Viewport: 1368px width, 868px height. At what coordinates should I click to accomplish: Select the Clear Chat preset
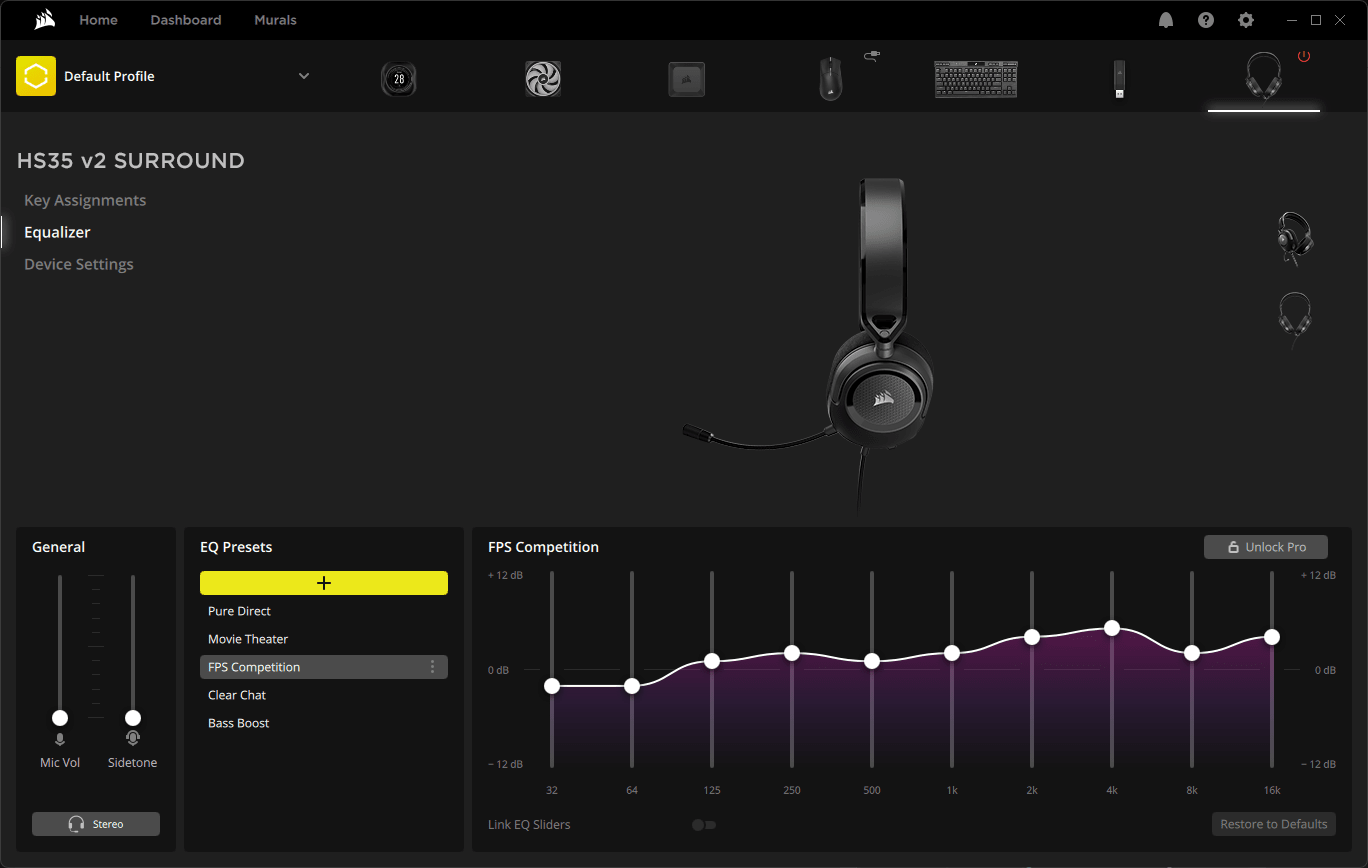[324, 695]
